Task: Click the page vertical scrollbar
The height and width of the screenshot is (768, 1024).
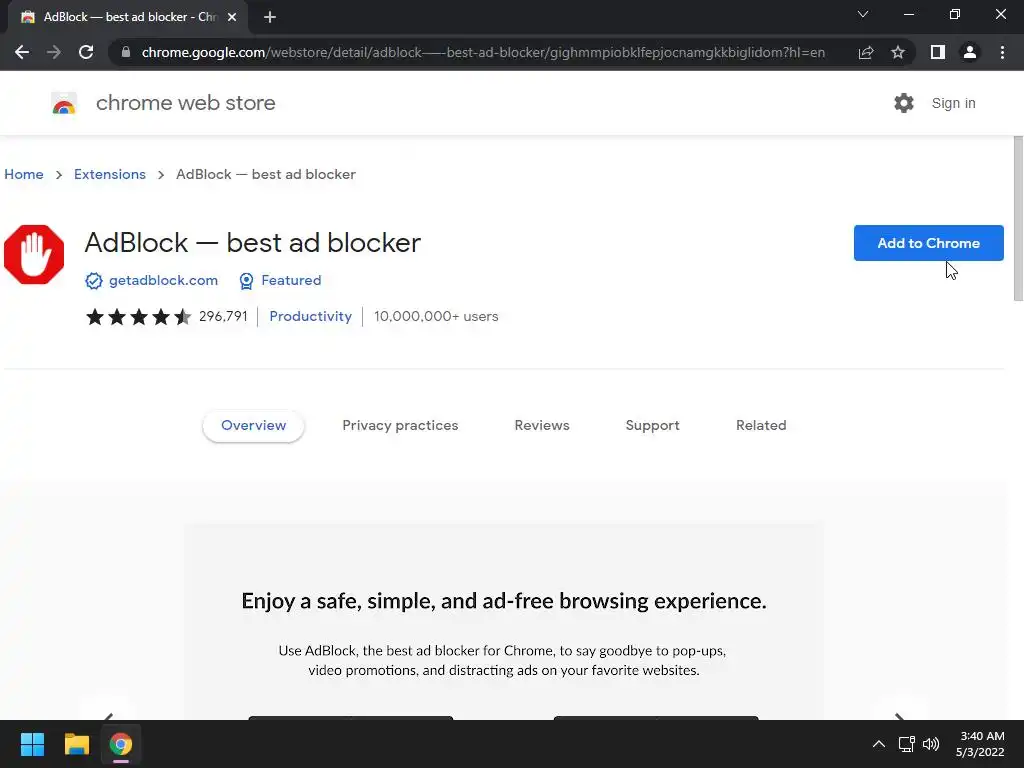Action: pyautogui.click(x=1018, y=220)
